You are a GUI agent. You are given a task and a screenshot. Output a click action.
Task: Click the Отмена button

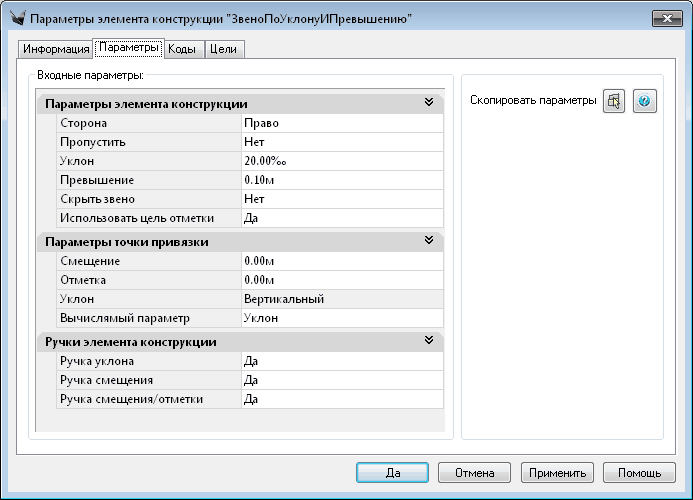coord(474,472)
